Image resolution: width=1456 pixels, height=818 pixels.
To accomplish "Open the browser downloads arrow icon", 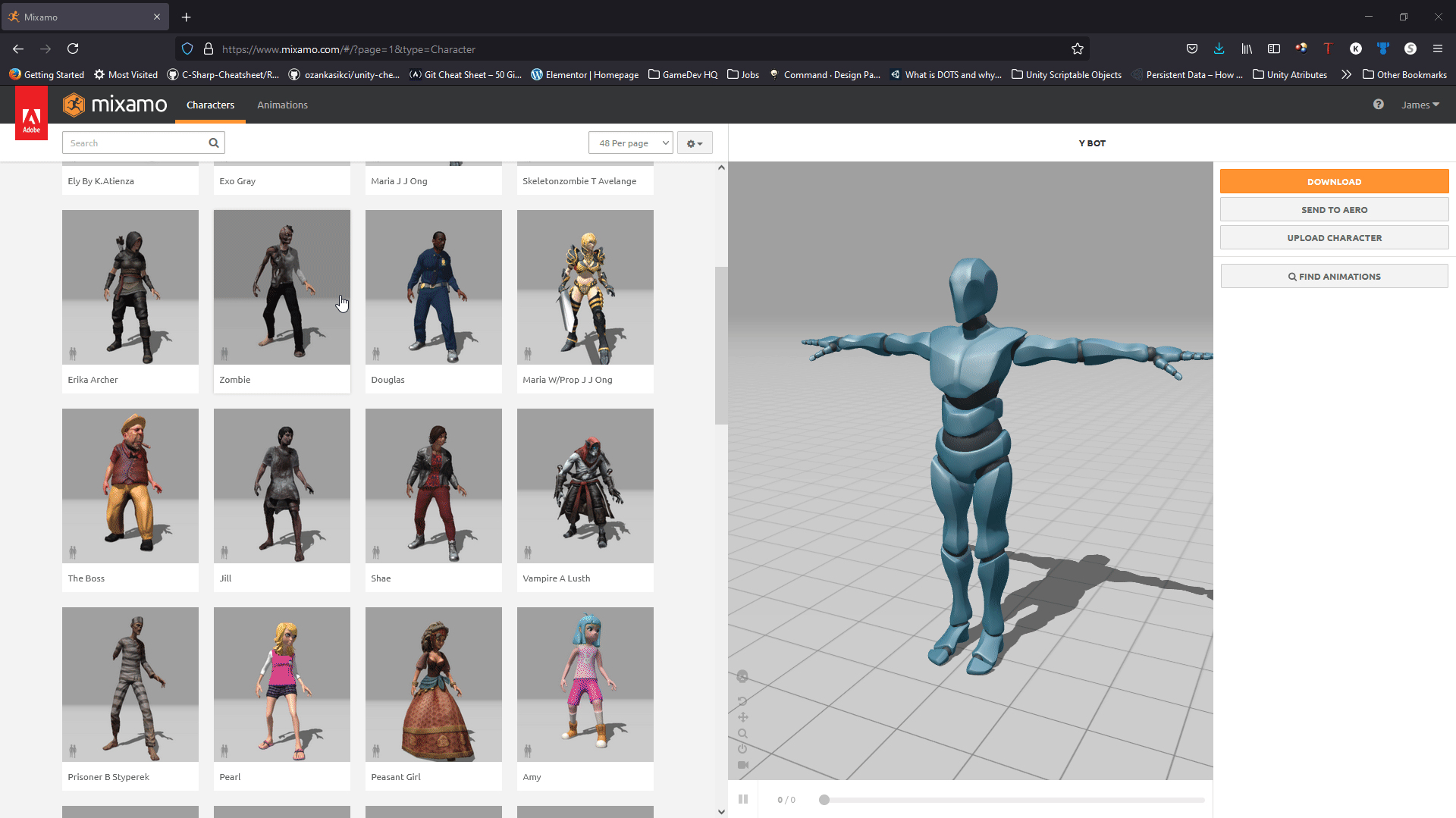I will click(1219, 49).
